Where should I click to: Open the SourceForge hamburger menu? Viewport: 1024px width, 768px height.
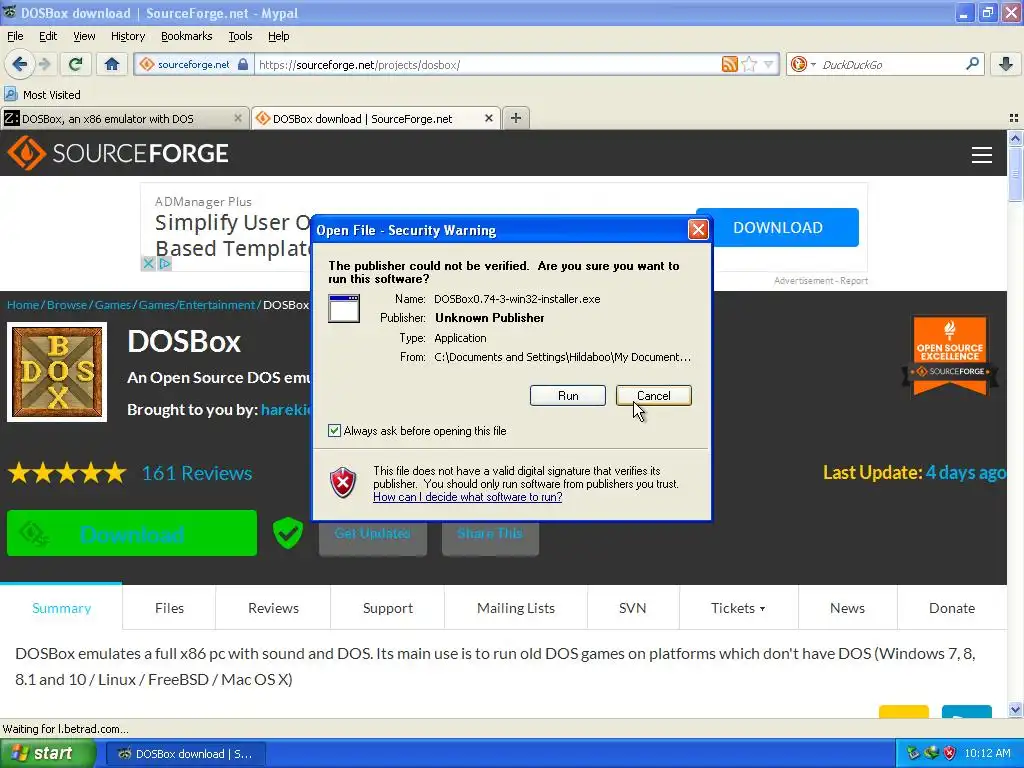(x=982, y=154)
